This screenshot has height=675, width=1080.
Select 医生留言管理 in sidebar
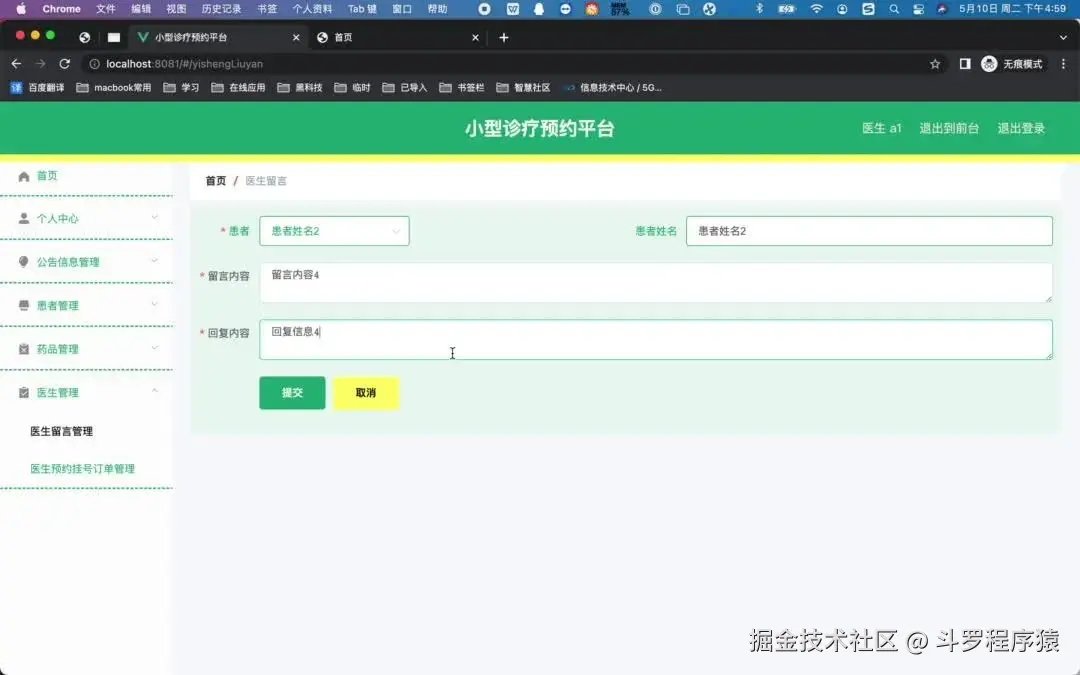click(x=61, y=431)
